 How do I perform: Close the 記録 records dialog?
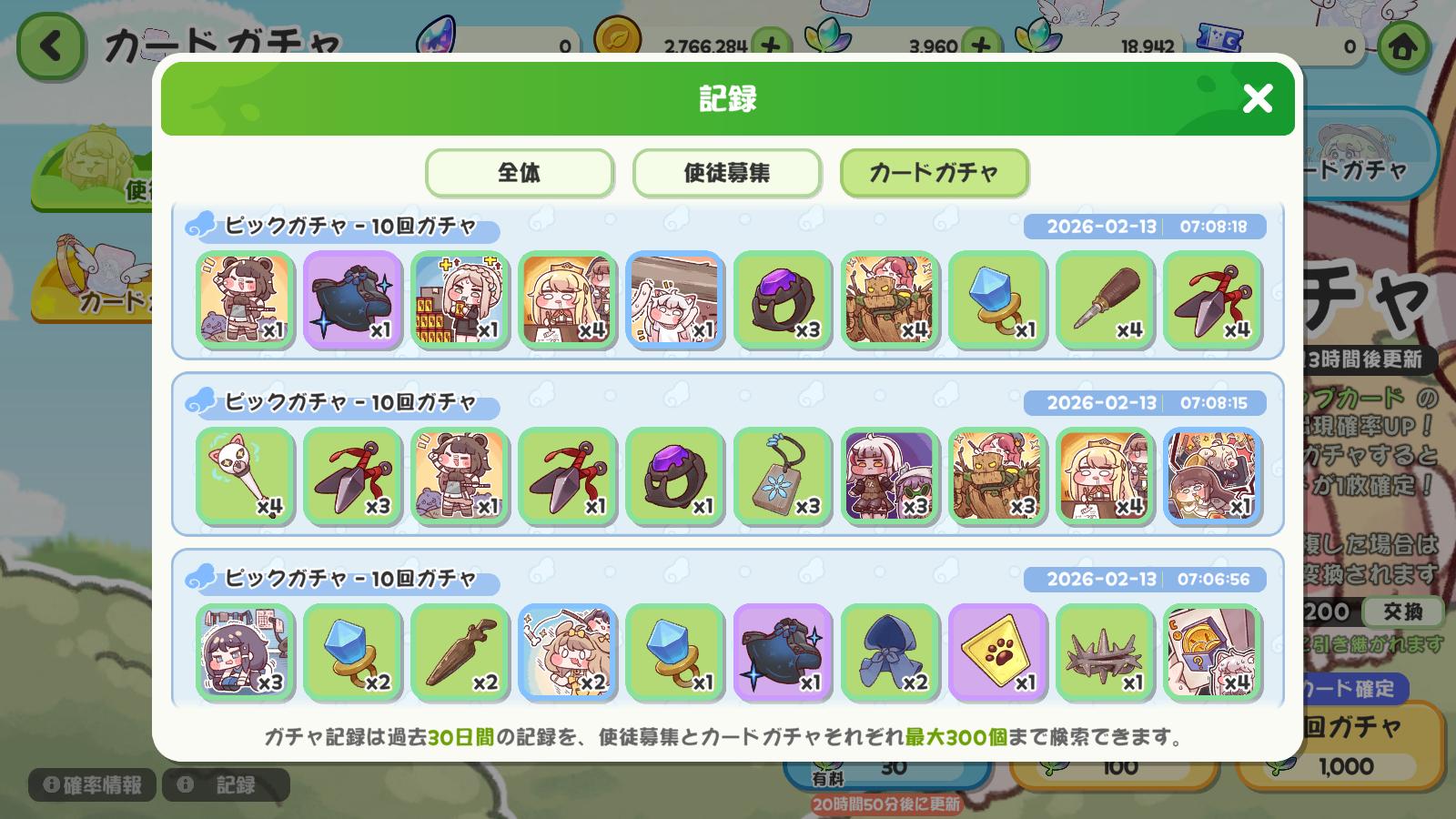(1257, 98)
